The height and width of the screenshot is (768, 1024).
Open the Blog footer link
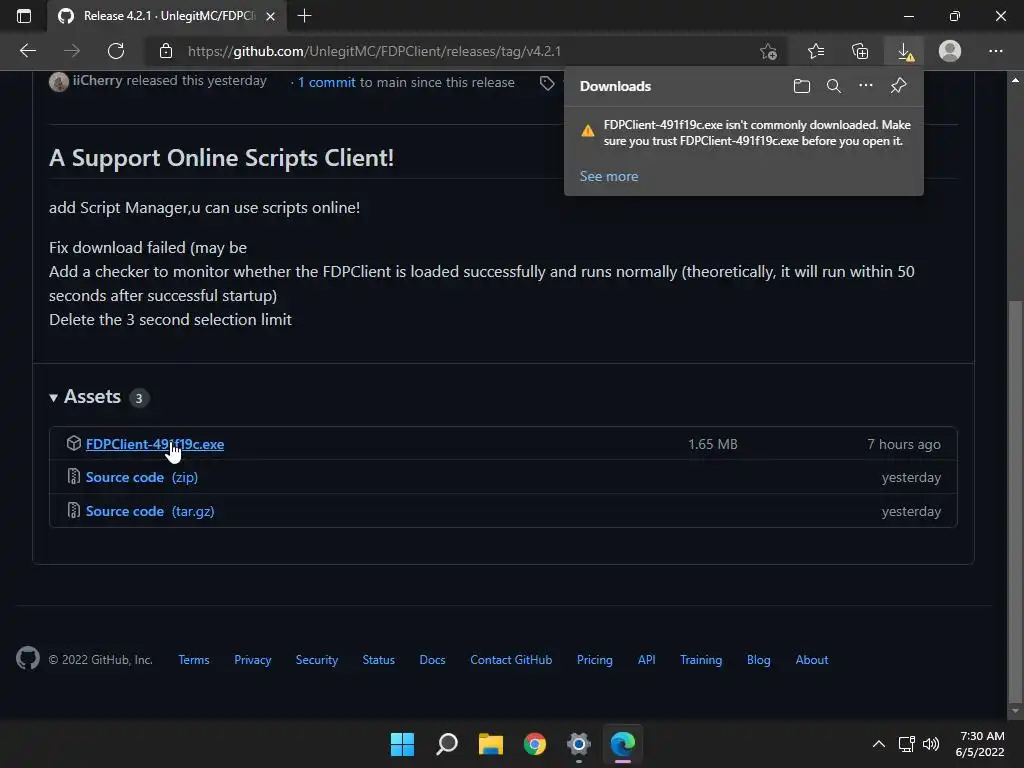click(x=759, y=660)
